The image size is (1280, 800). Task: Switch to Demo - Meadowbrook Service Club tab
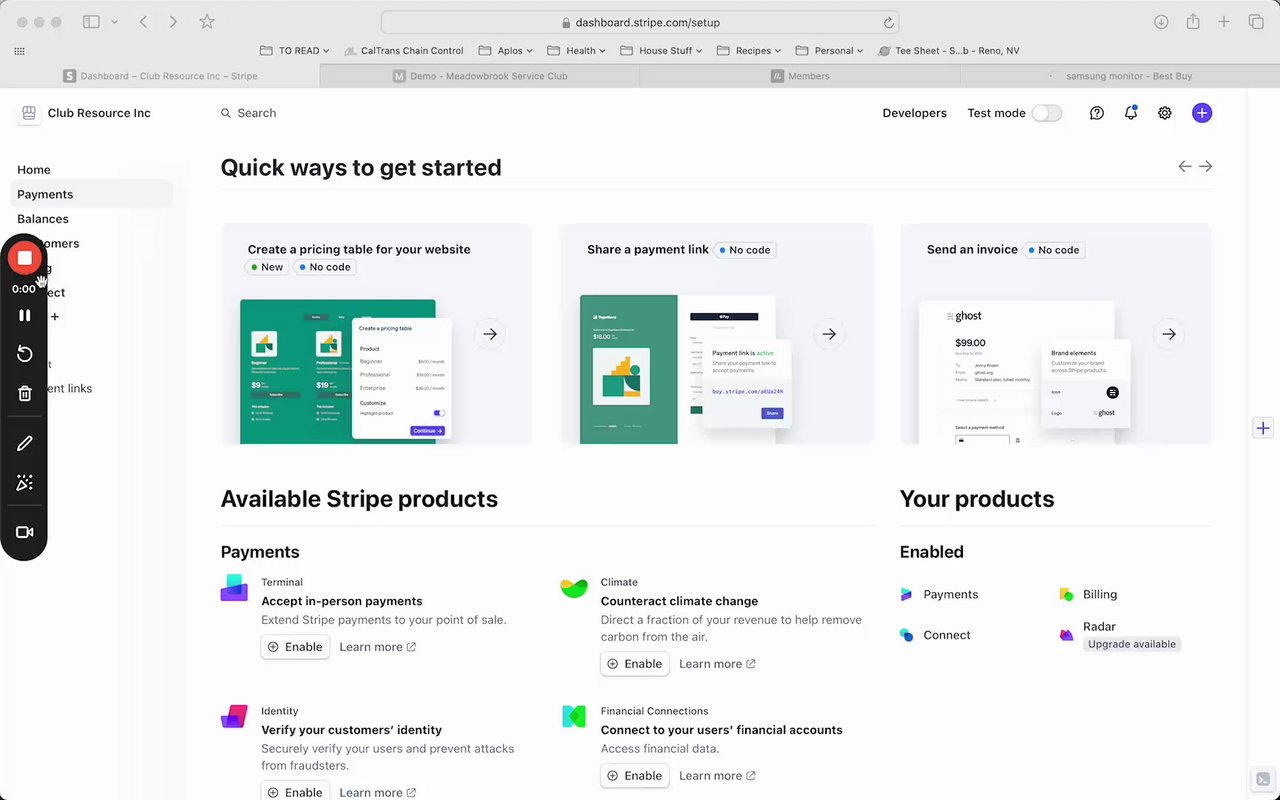click(x=480, y=76)
